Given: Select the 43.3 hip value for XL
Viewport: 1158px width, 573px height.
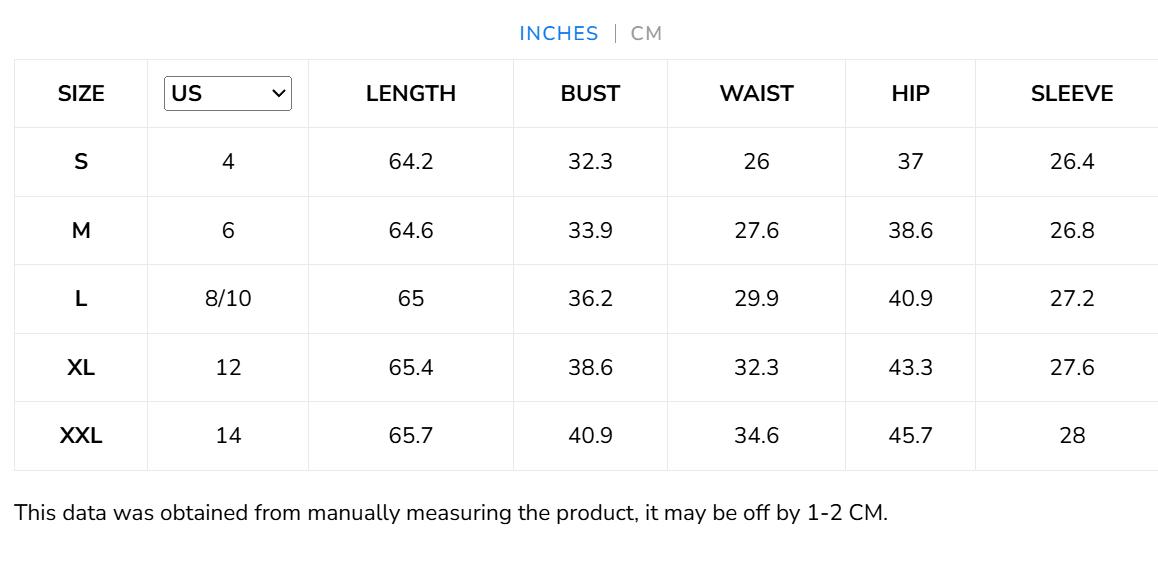Looking at the screenshot, I should [x=910, y=368].
